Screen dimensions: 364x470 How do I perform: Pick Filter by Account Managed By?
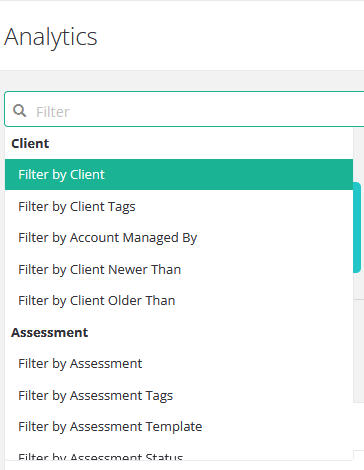(x=179, y=238)
